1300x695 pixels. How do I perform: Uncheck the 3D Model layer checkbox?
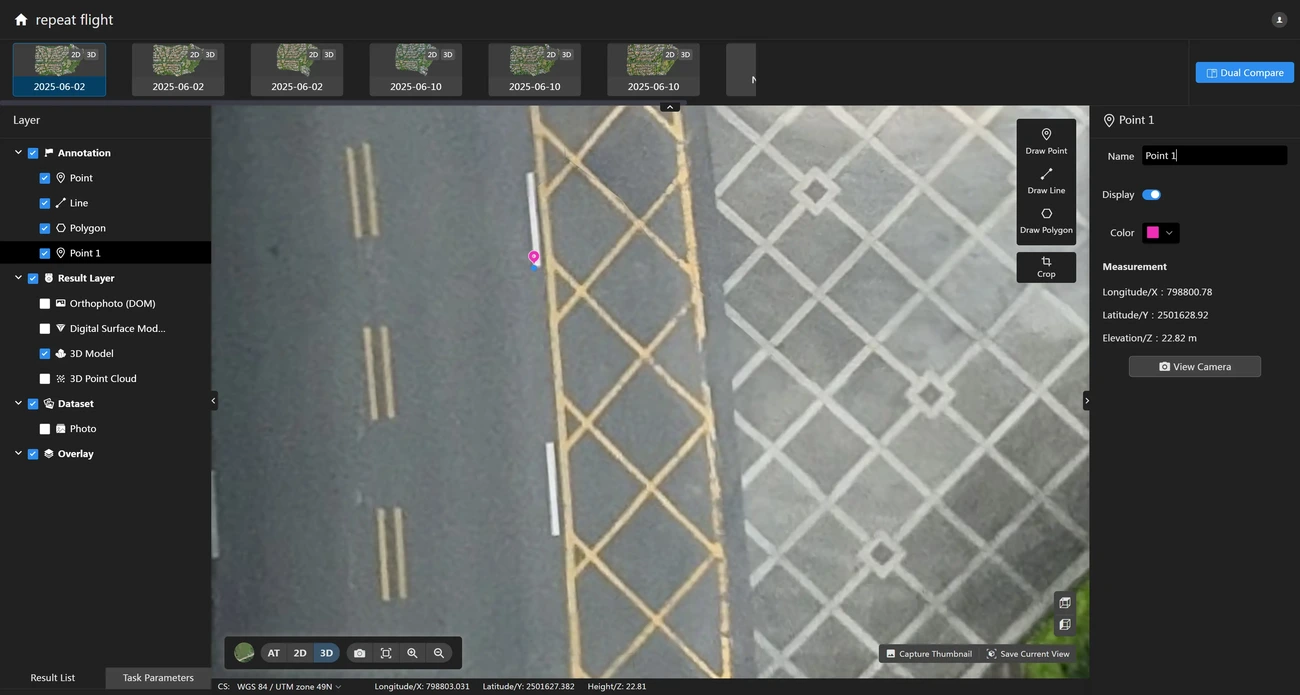point(45,353)
